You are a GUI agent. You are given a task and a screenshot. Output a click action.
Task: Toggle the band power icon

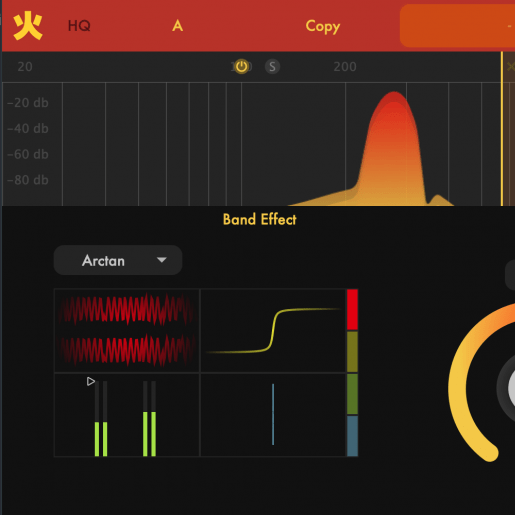click(242, 67)
